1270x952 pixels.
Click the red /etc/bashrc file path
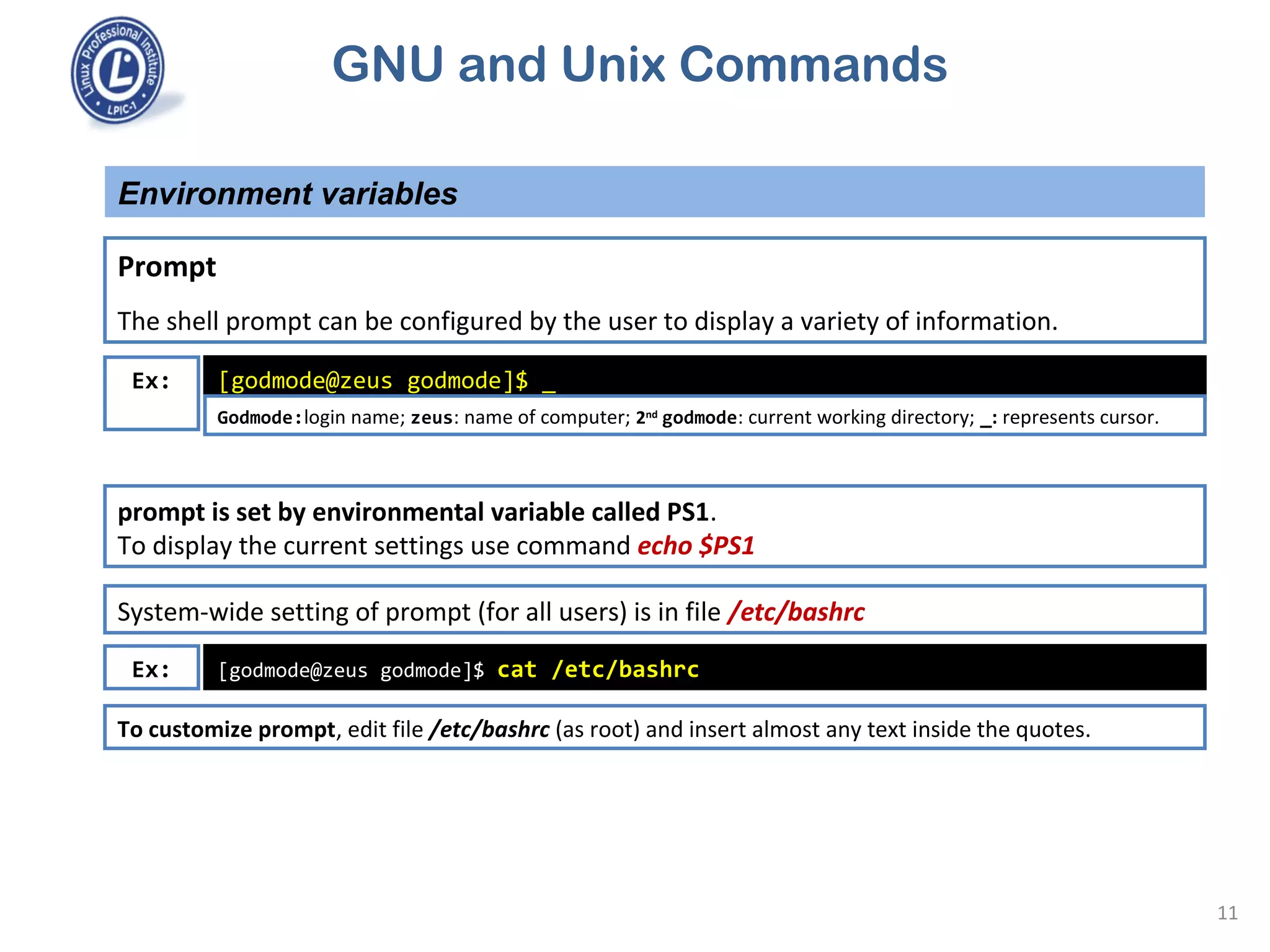coord(796,612)
